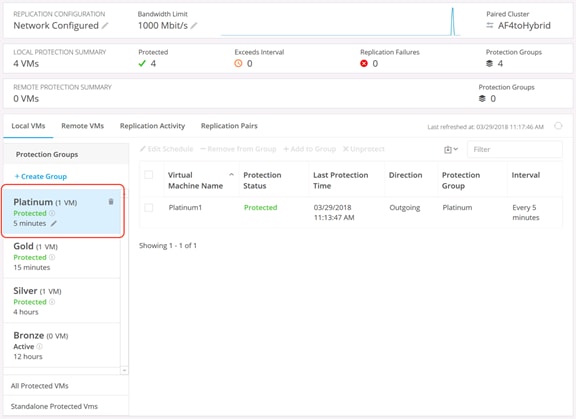Image resolution: width=576 pixels, height=419 pixels.
Task: Click the Edit Schedule button
Action: [167, 149]
